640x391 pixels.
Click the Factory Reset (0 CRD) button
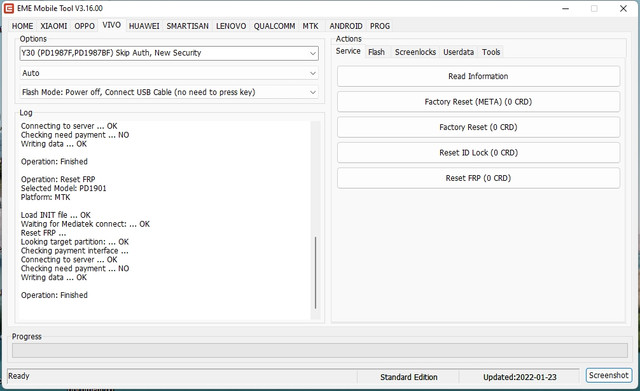tap(478, 127)
